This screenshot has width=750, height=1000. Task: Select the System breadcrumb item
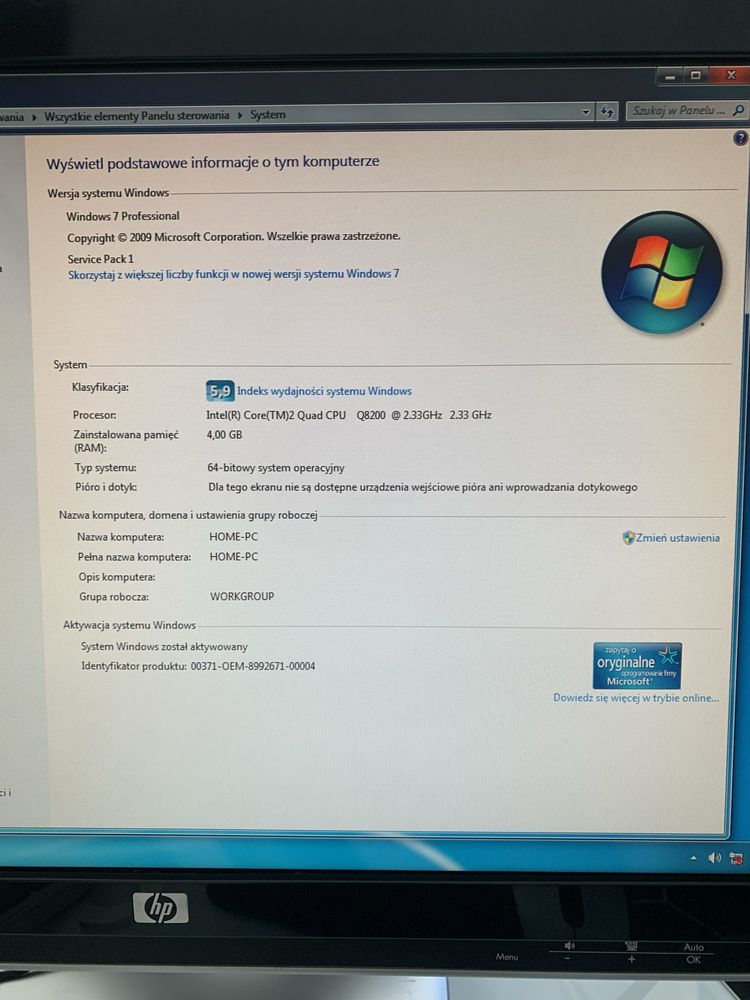[x=267, y=115]
